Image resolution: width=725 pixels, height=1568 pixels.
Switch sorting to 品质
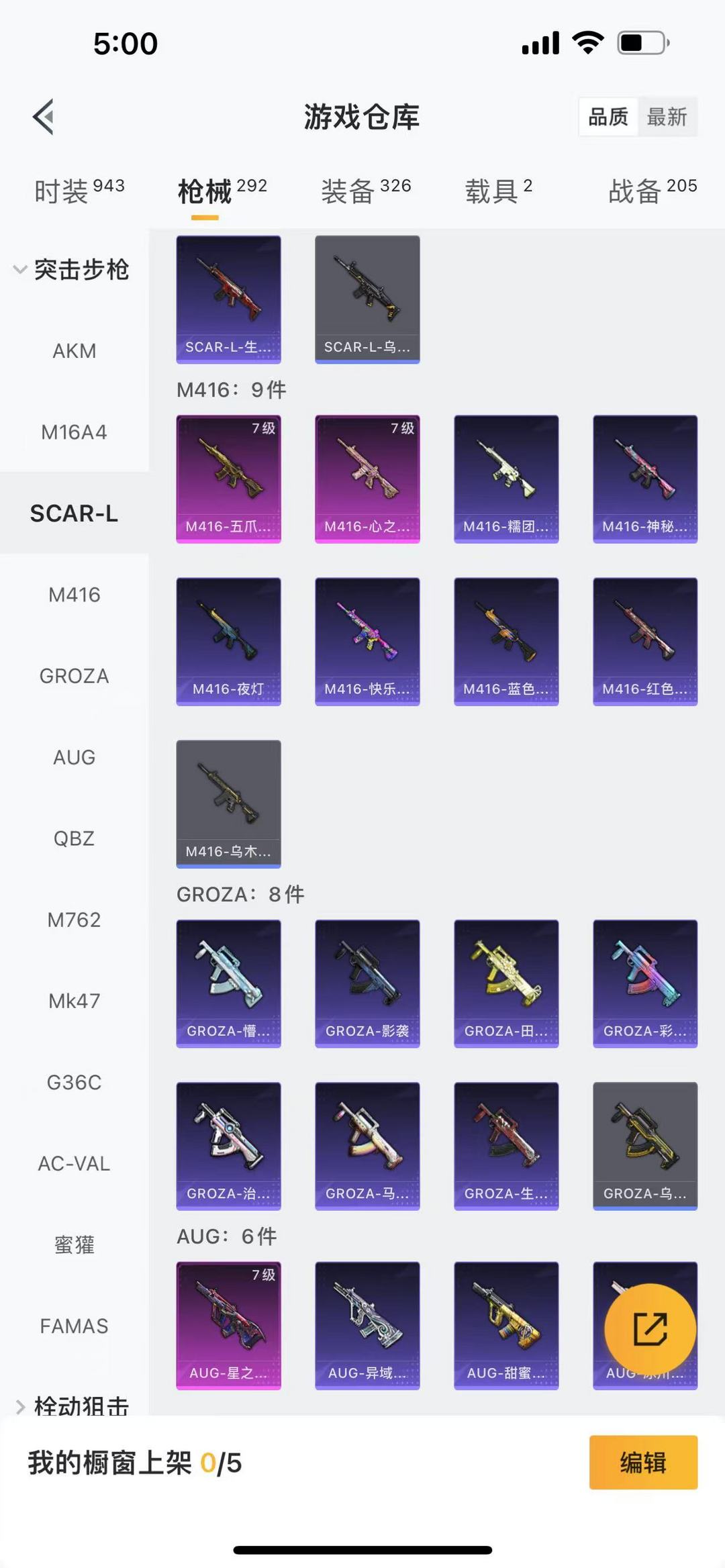point(608,117)
